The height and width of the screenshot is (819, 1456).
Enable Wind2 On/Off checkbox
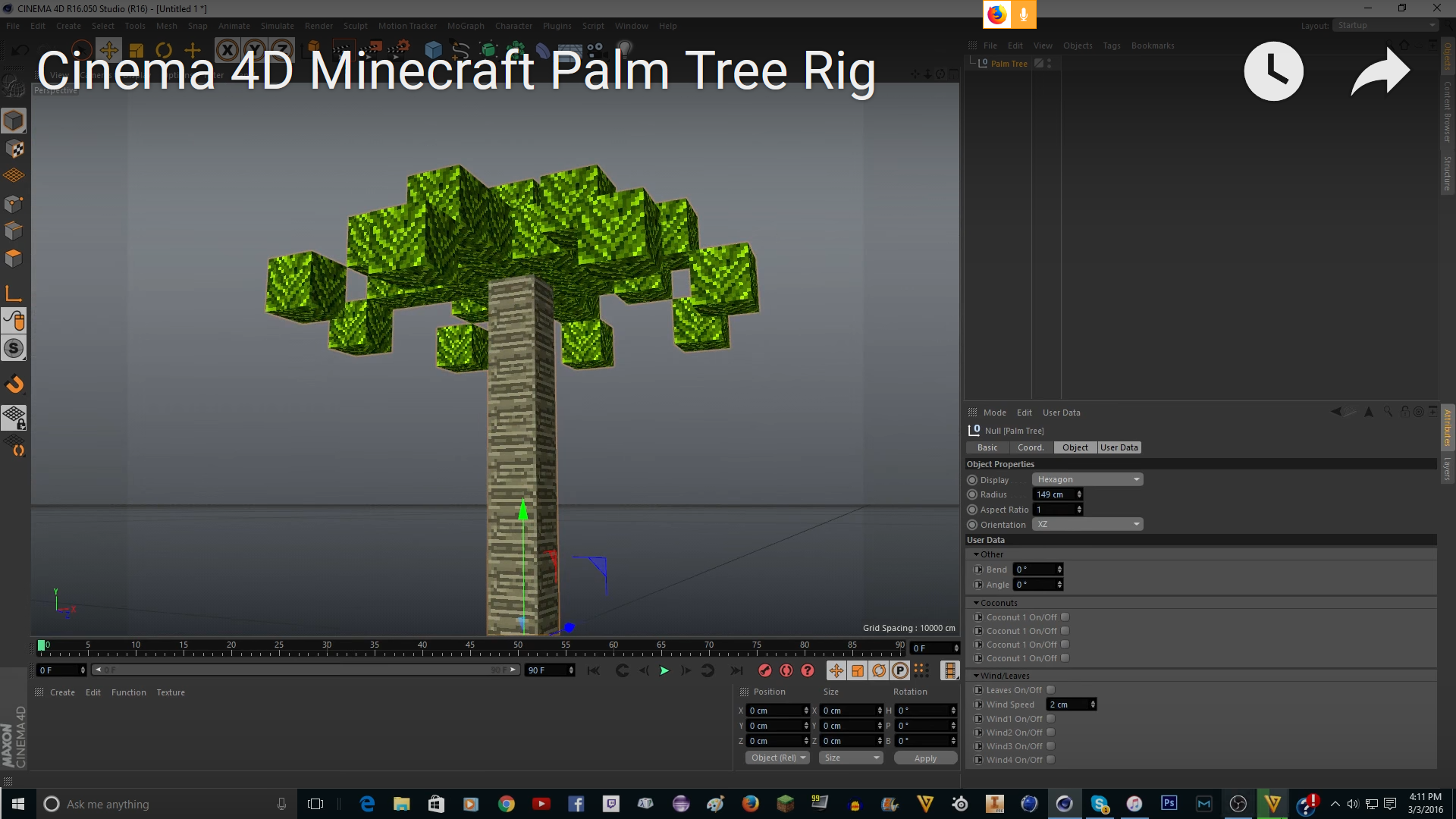[1051, 733]
